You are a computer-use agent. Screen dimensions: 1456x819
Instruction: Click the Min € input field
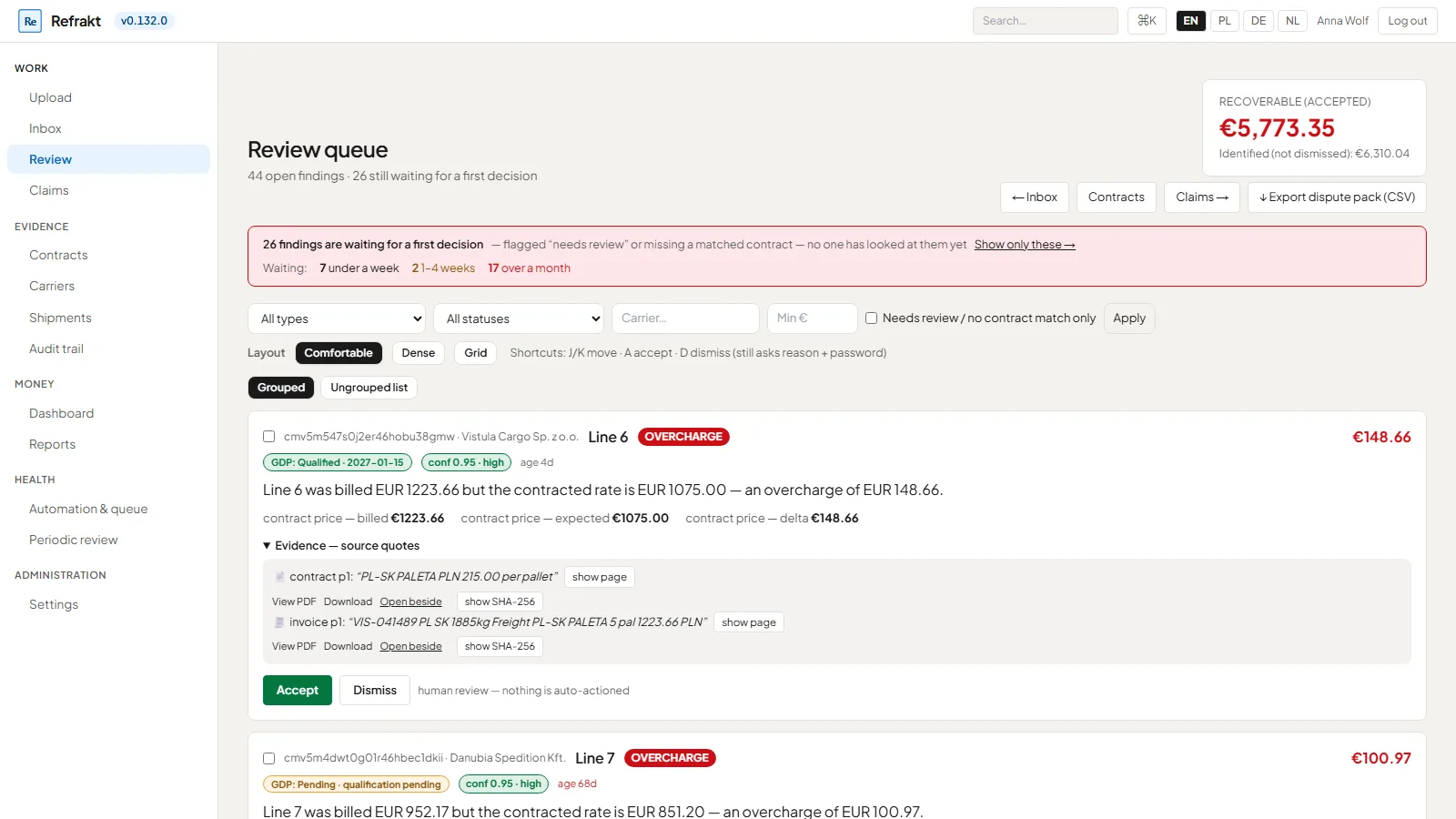point(813,318)
